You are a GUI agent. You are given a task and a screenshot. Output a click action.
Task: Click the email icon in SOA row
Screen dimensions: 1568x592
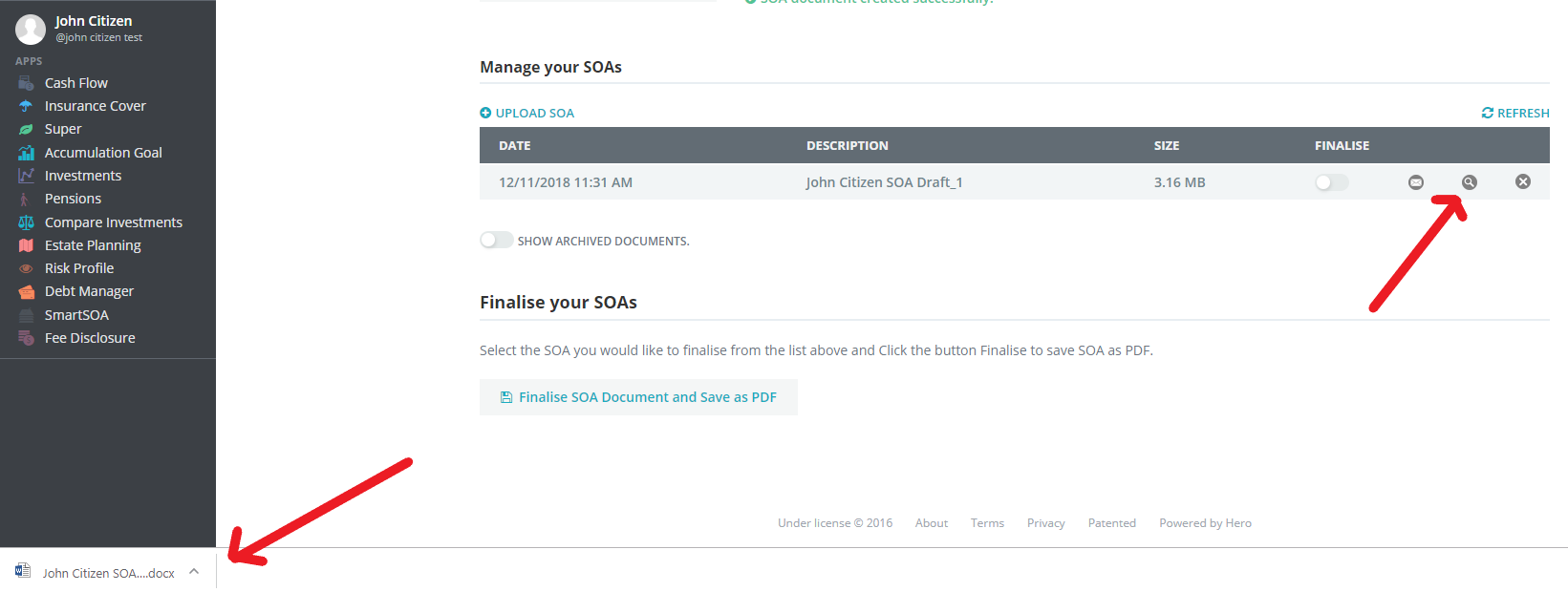click(x=1415, y=182)
